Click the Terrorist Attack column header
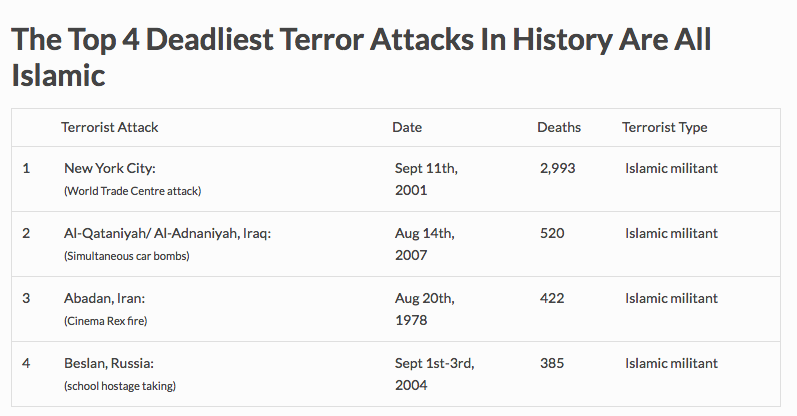797x416 pixels. pyautogui.click(x=110, y=127)
